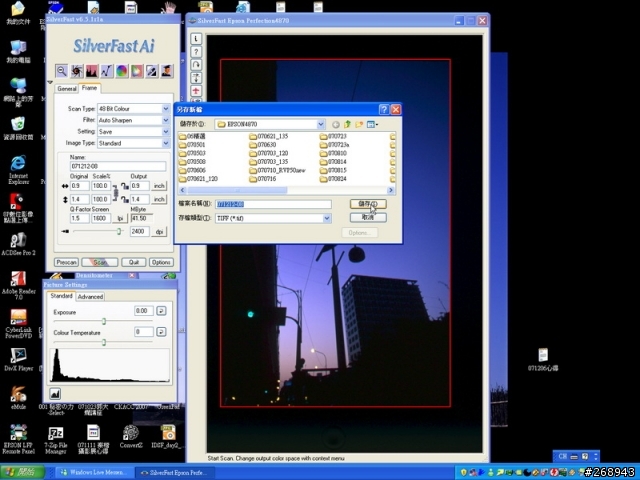Open the selective colour correction tool
Screen dimensions: 640x480
click(x=137, y=71)
